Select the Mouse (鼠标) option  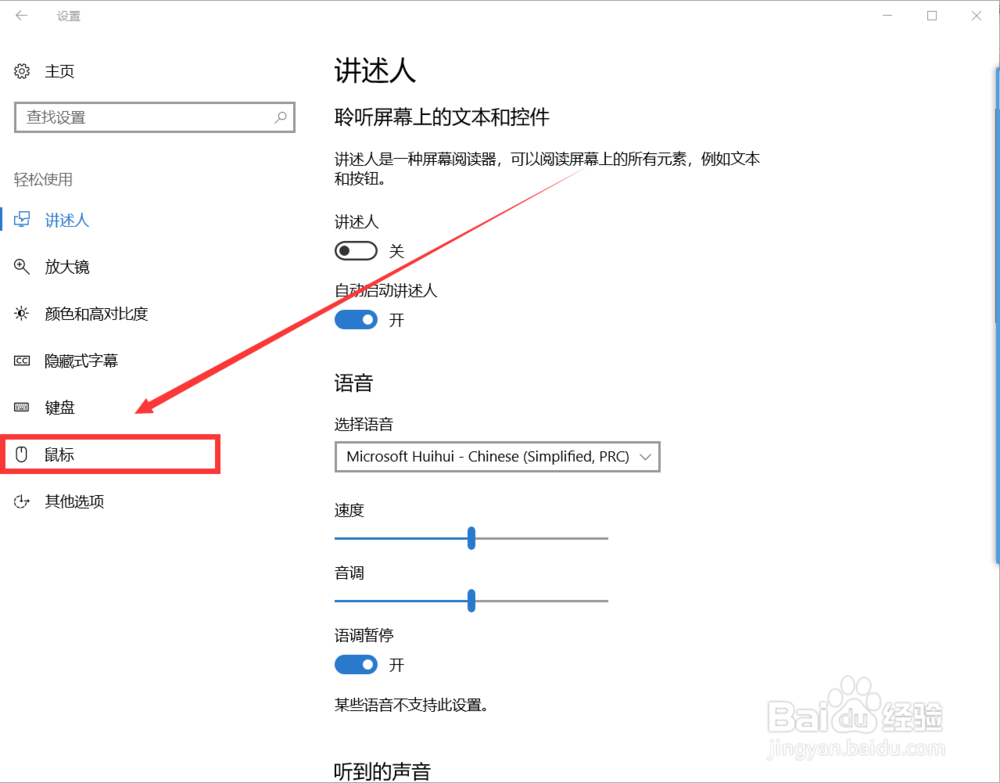[59, 454]
